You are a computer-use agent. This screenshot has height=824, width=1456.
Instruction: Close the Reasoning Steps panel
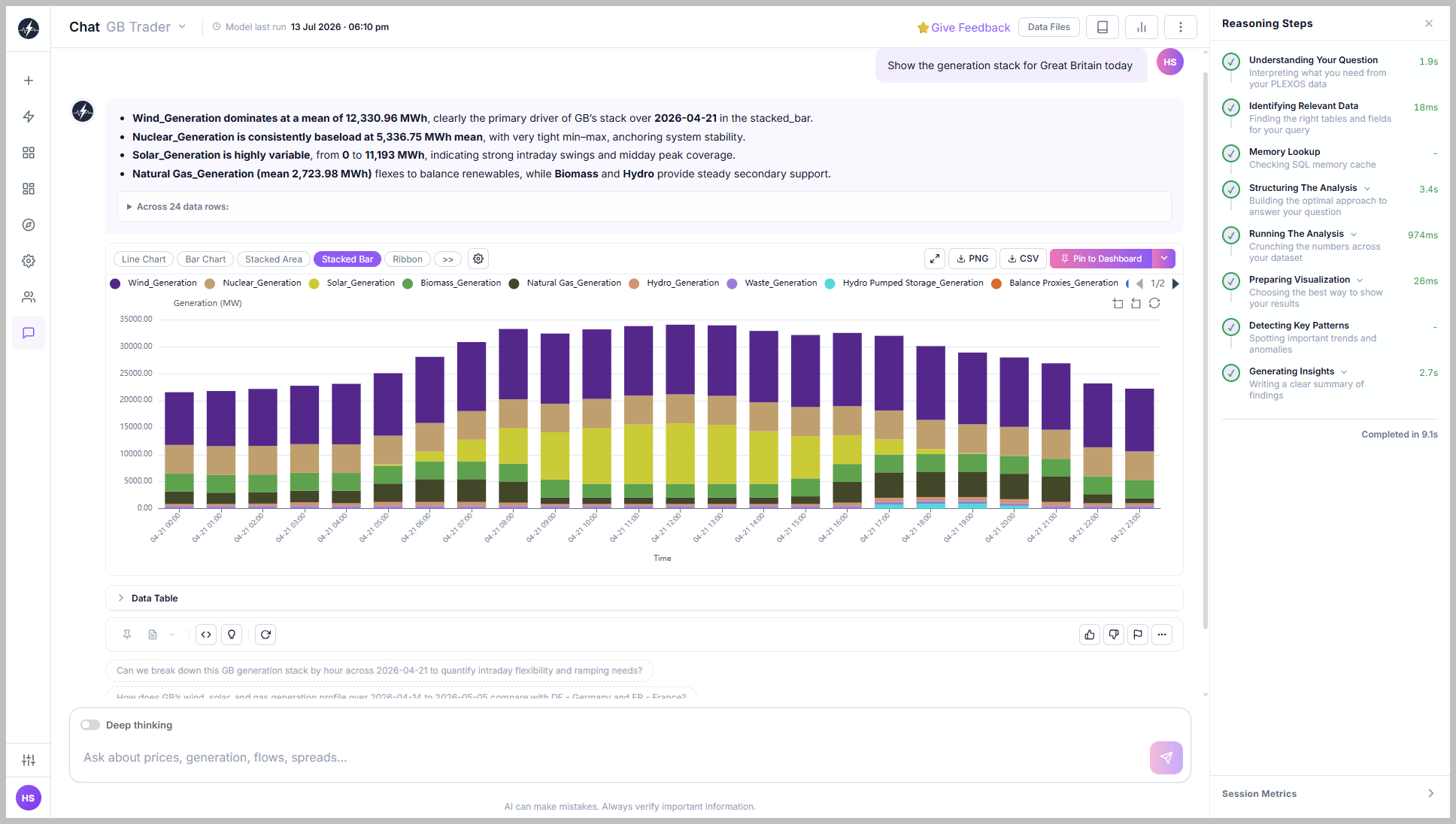pyautogui.click(x=1429, y=23)
